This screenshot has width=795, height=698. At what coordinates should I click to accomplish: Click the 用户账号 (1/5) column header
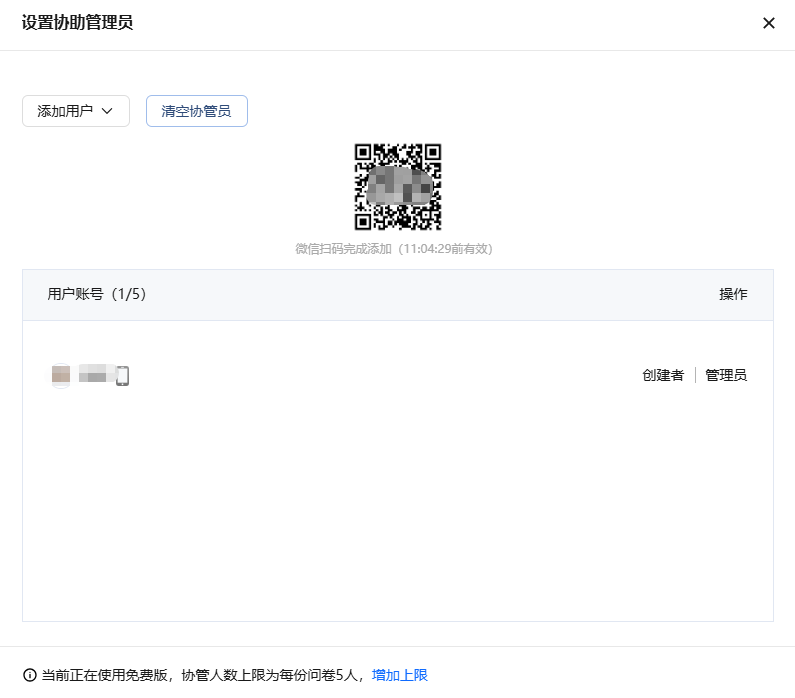coord(97,294)
